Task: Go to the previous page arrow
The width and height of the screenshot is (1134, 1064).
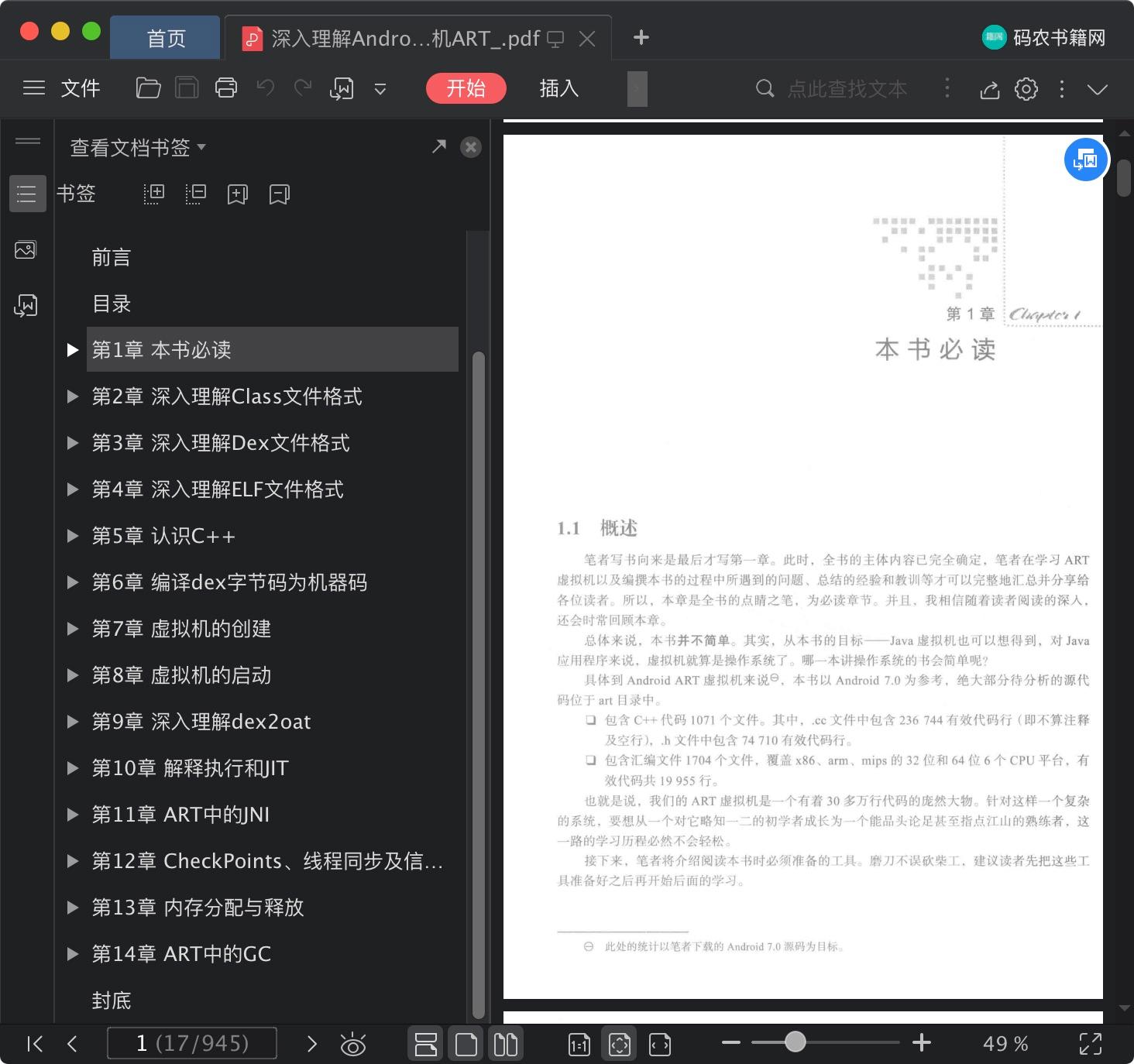Action: coord(72,1044)
